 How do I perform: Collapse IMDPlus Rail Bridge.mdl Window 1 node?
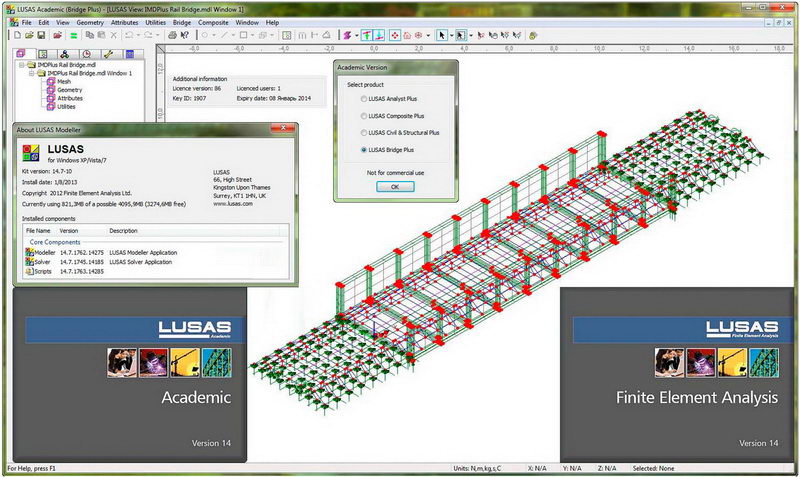coord(29,73)
